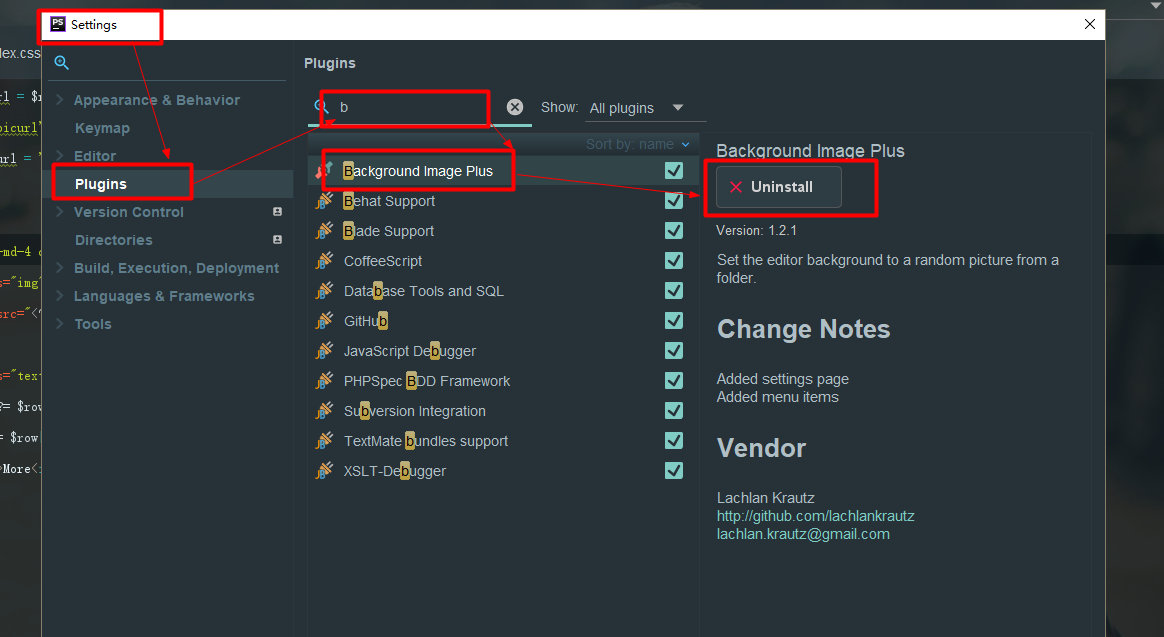Image resolution: width=1164 pixels, height=637 pixels.
Task: Open Tools settings in tree
Action: (x=93, y=324)
